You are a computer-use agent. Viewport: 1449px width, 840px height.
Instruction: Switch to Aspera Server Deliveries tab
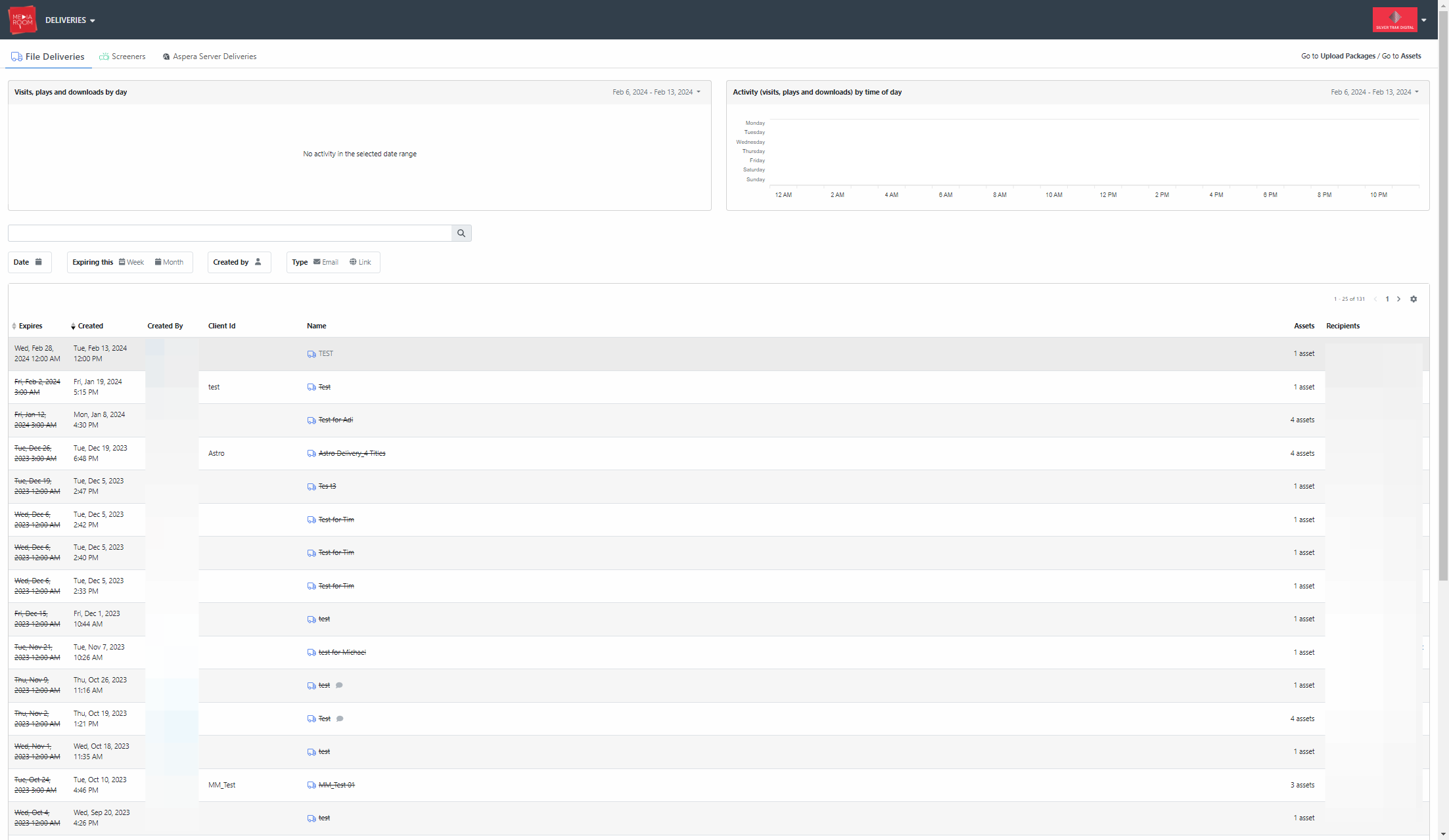coord(210,56)
